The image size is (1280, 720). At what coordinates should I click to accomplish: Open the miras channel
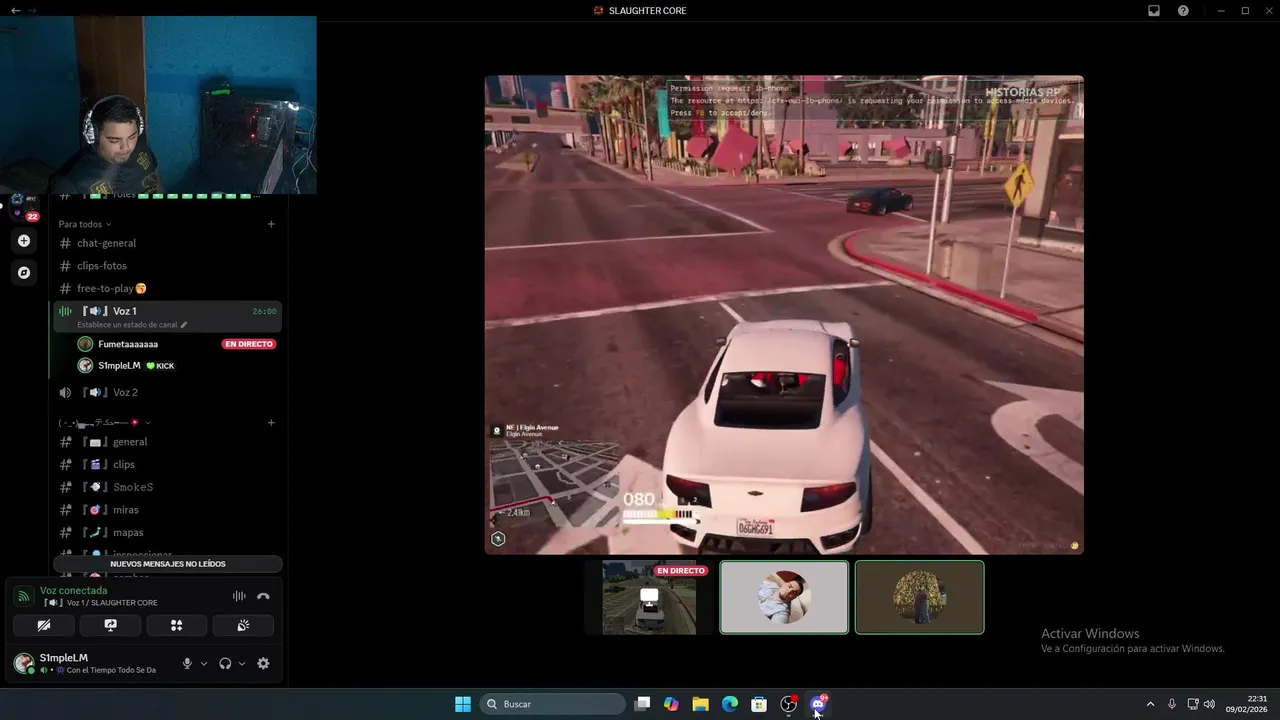(x=167, y=510)
